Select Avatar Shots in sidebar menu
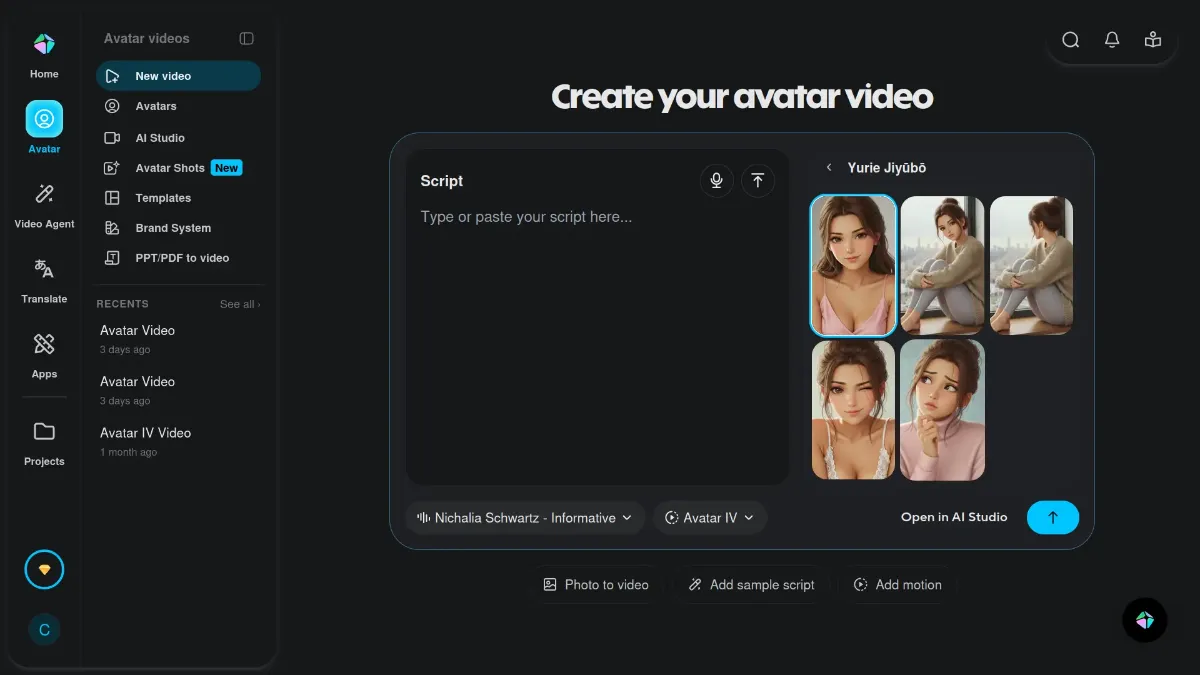Screen dimensions: 1200x675 (x=170, y=168)
